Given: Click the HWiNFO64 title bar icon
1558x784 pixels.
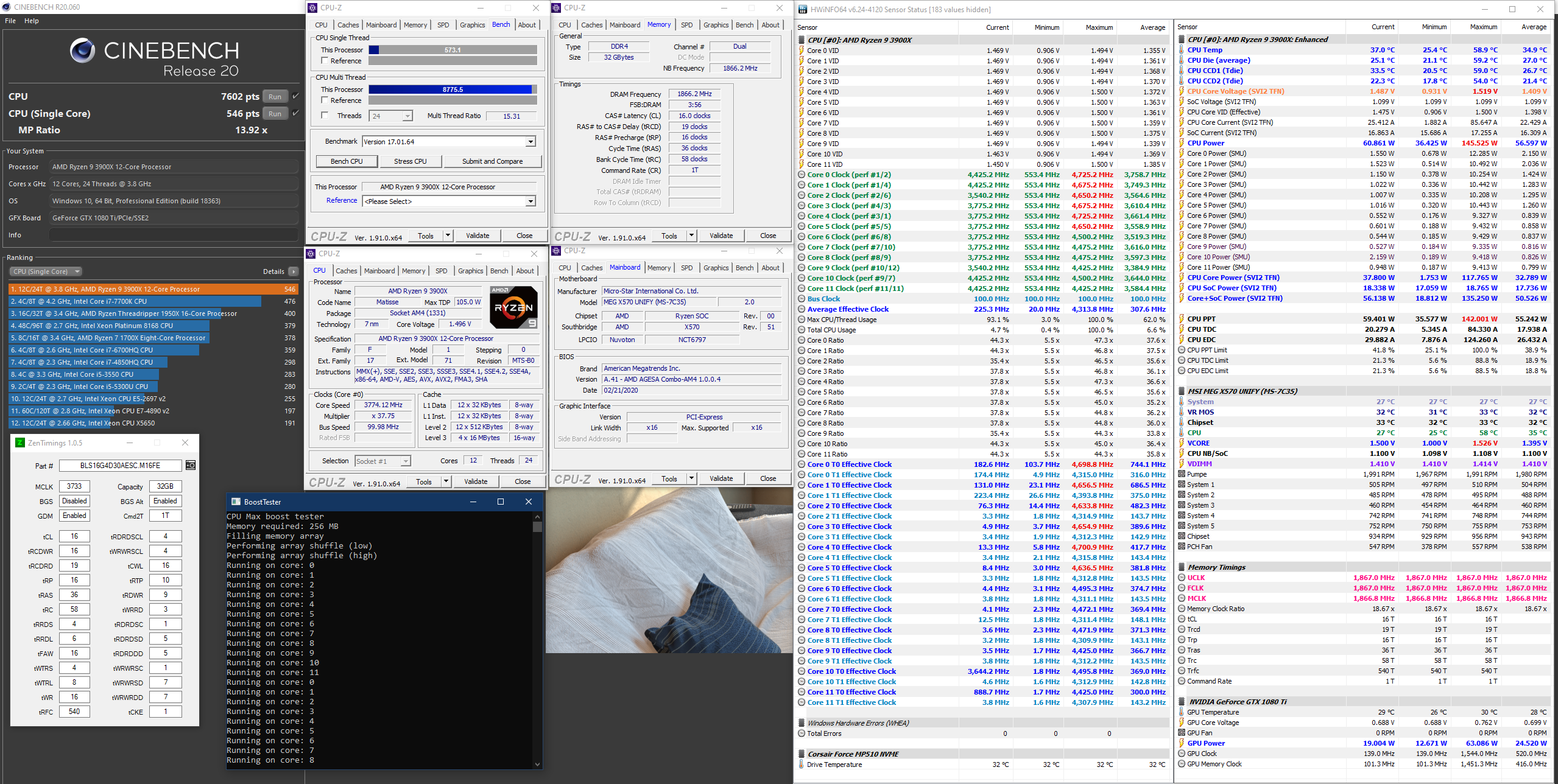Looking at the screenshot, I should click(803, 9).
